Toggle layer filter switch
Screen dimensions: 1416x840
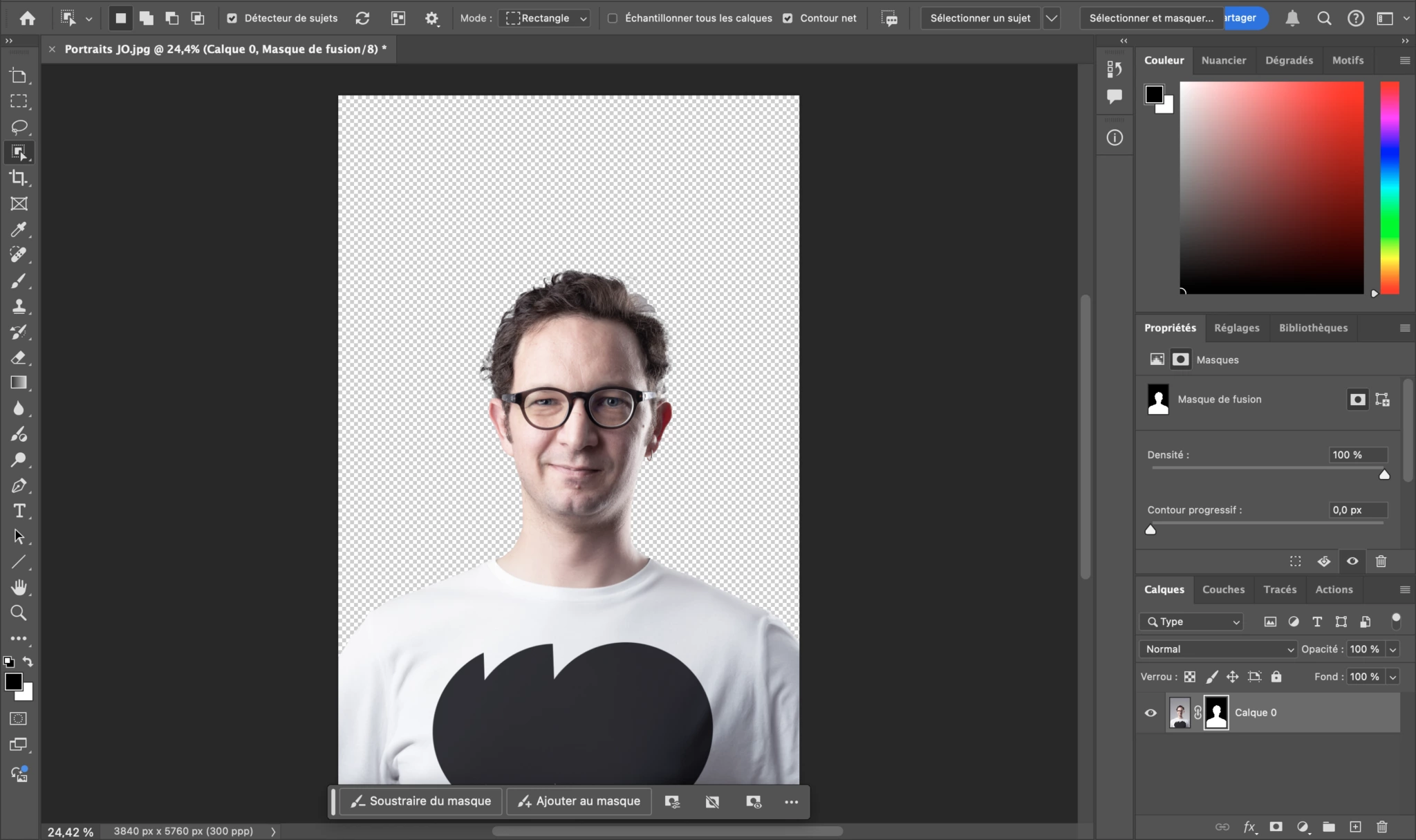point(1396,621)
